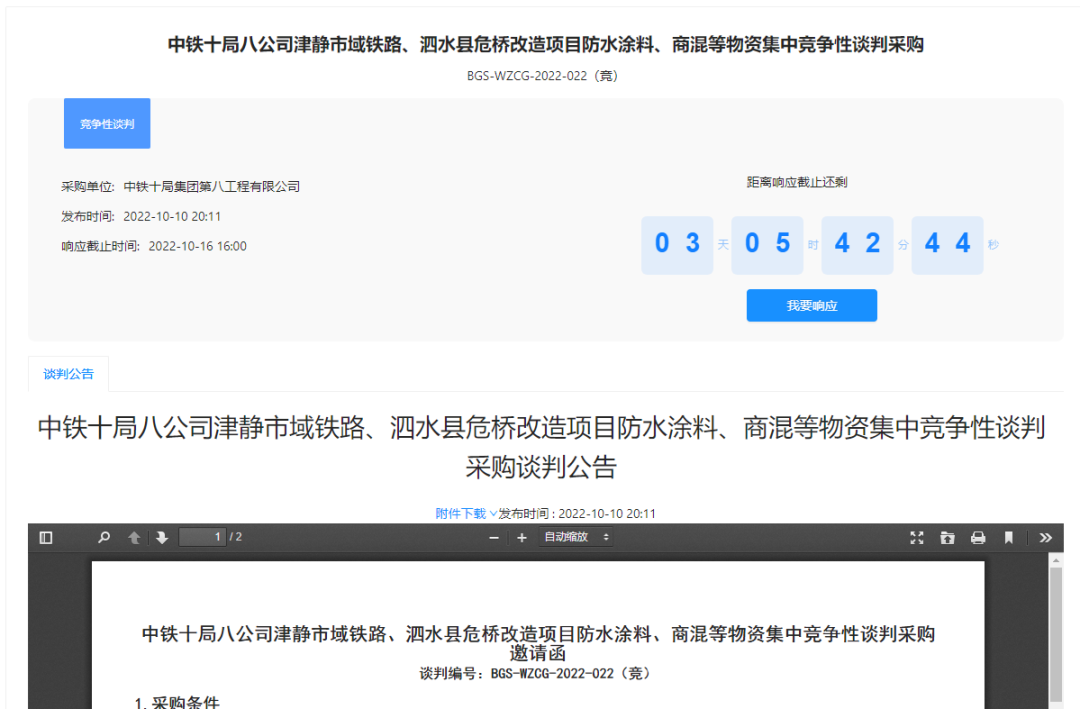Click the 距离响应截止还剩 countdown label
Image resolution: width=1080 pixels, height=709 pixels.
click(797, 182)
